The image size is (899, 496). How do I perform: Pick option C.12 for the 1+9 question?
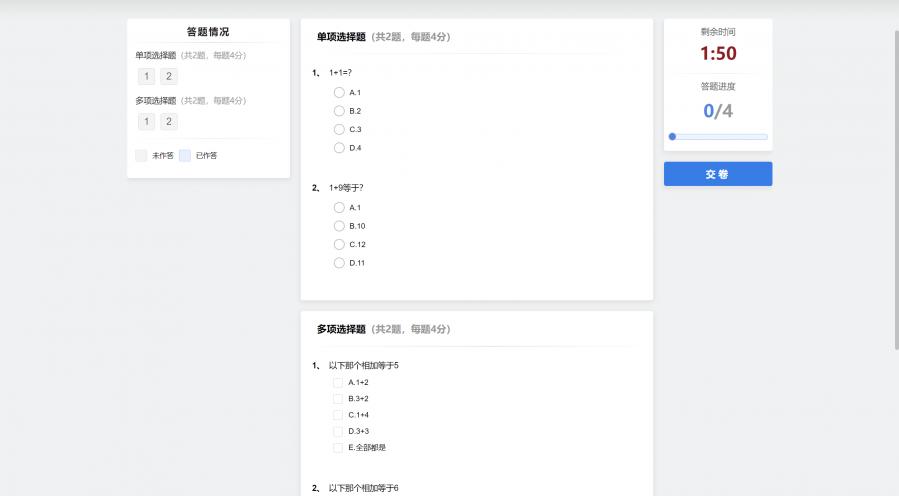pos(339,244)
